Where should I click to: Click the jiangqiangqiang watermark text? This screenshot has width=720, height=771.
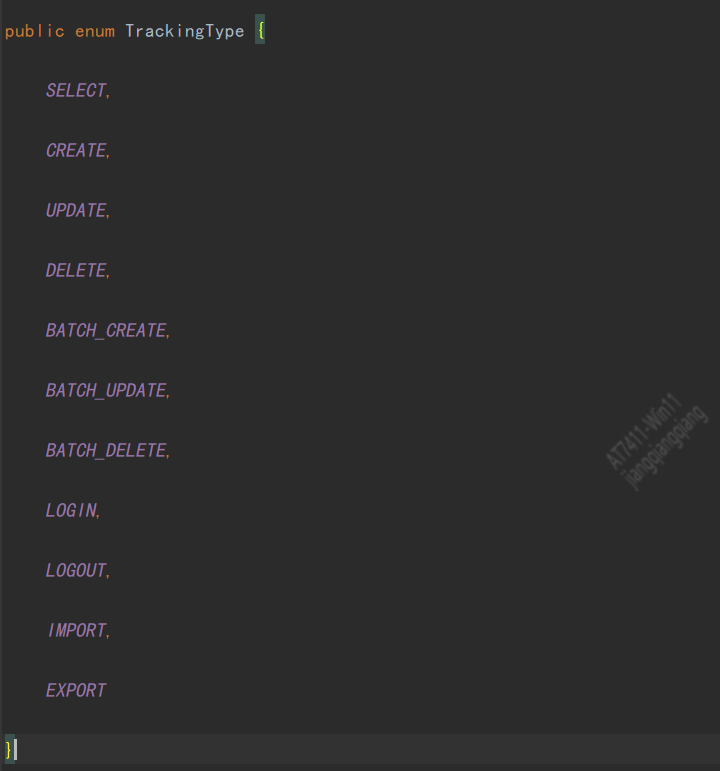667,449
